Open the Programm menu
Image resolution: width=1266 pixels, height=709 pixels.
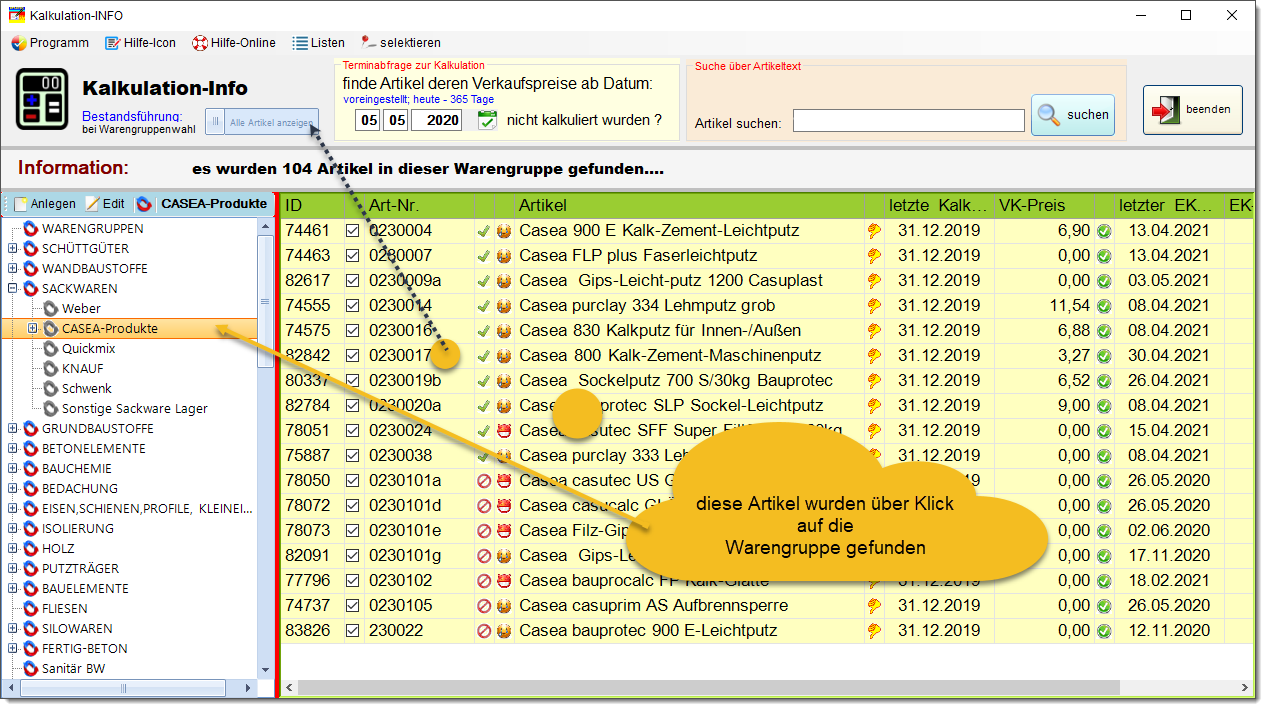[x=50, y=43]
